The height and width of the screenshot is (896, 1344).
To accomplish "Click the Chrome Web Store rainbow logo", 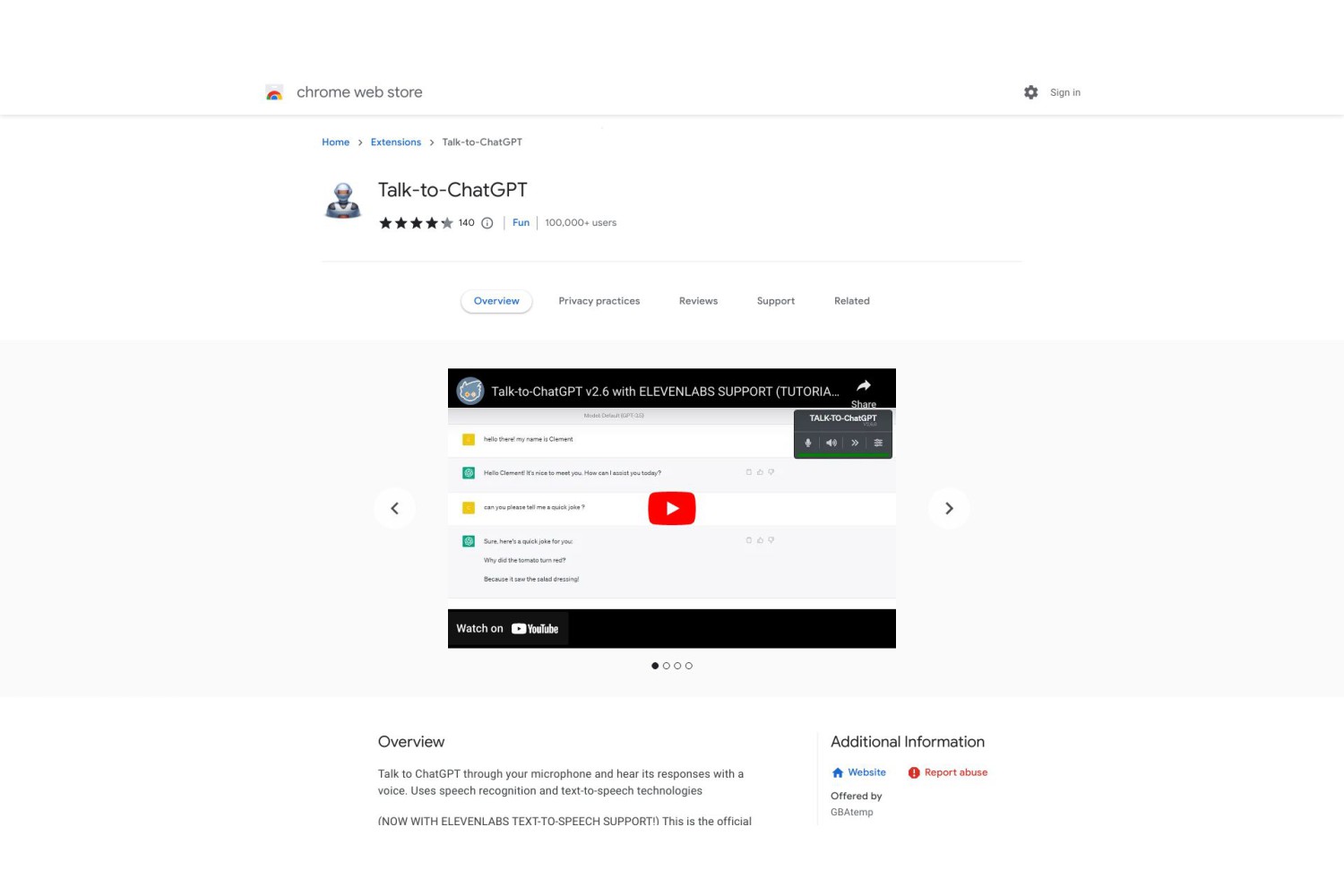I will (274, 92).
